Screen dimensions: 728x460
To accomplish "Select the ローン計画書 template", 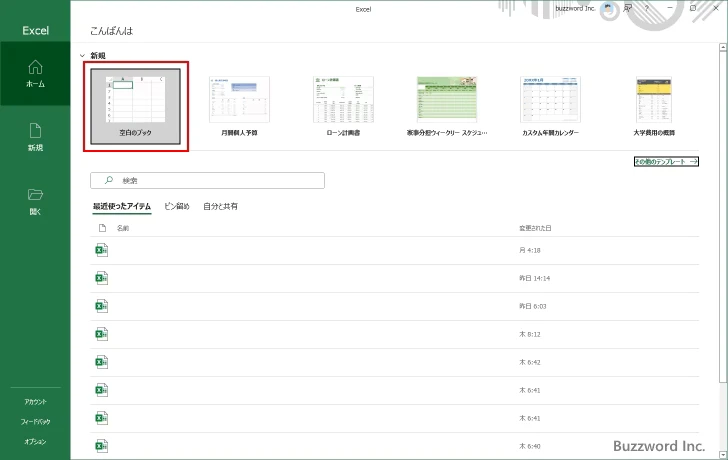I will (344, 106).
